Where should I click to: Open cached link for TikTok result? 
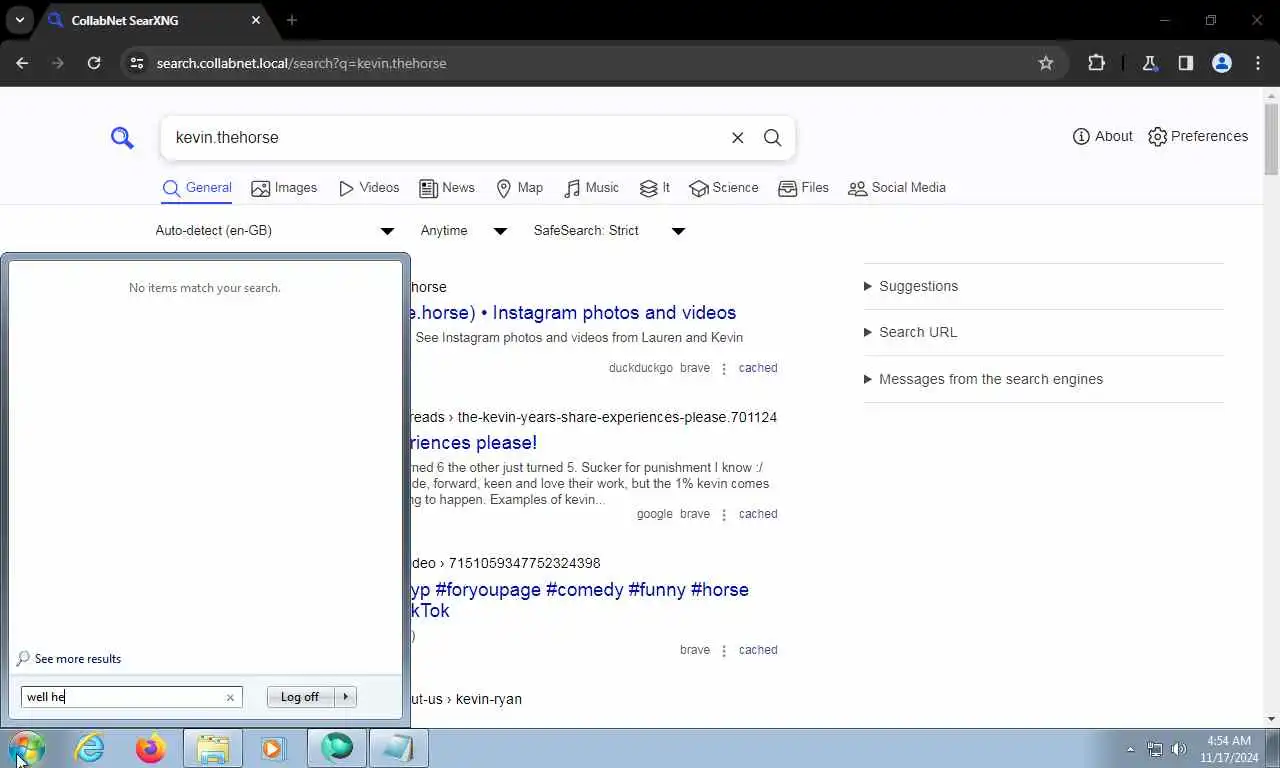pos(758,650)
